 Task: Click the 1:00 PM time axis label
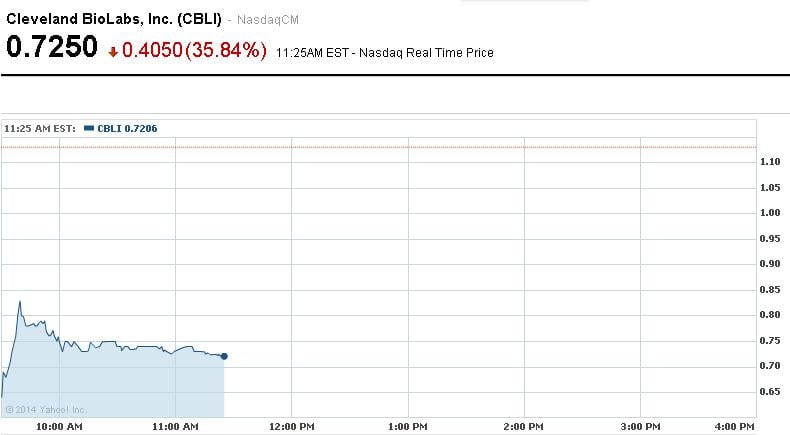tap(407, 427)
